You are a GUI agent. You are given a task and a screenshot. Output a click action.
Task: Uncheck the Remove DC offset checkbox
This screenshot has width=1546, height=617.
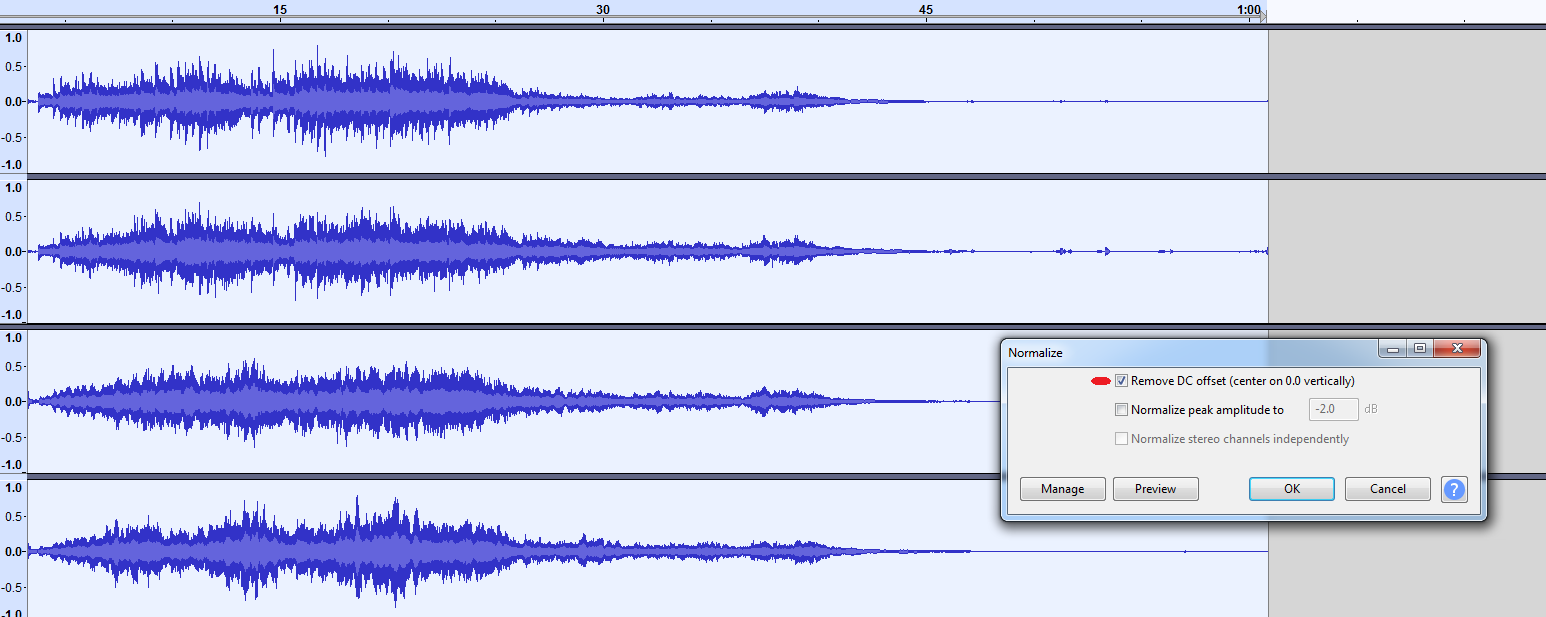pyautogui.click(x=1121, y=381)
